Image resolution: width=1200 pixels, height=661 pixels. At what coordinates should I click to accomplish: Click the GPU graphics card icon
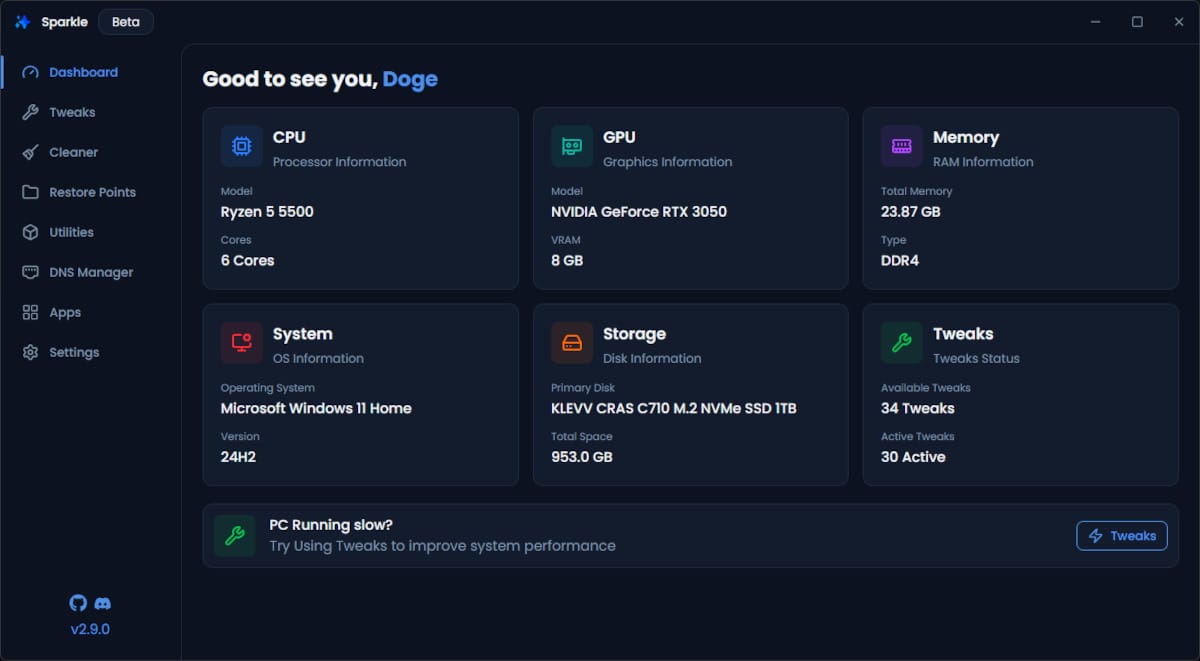(571, 146)
